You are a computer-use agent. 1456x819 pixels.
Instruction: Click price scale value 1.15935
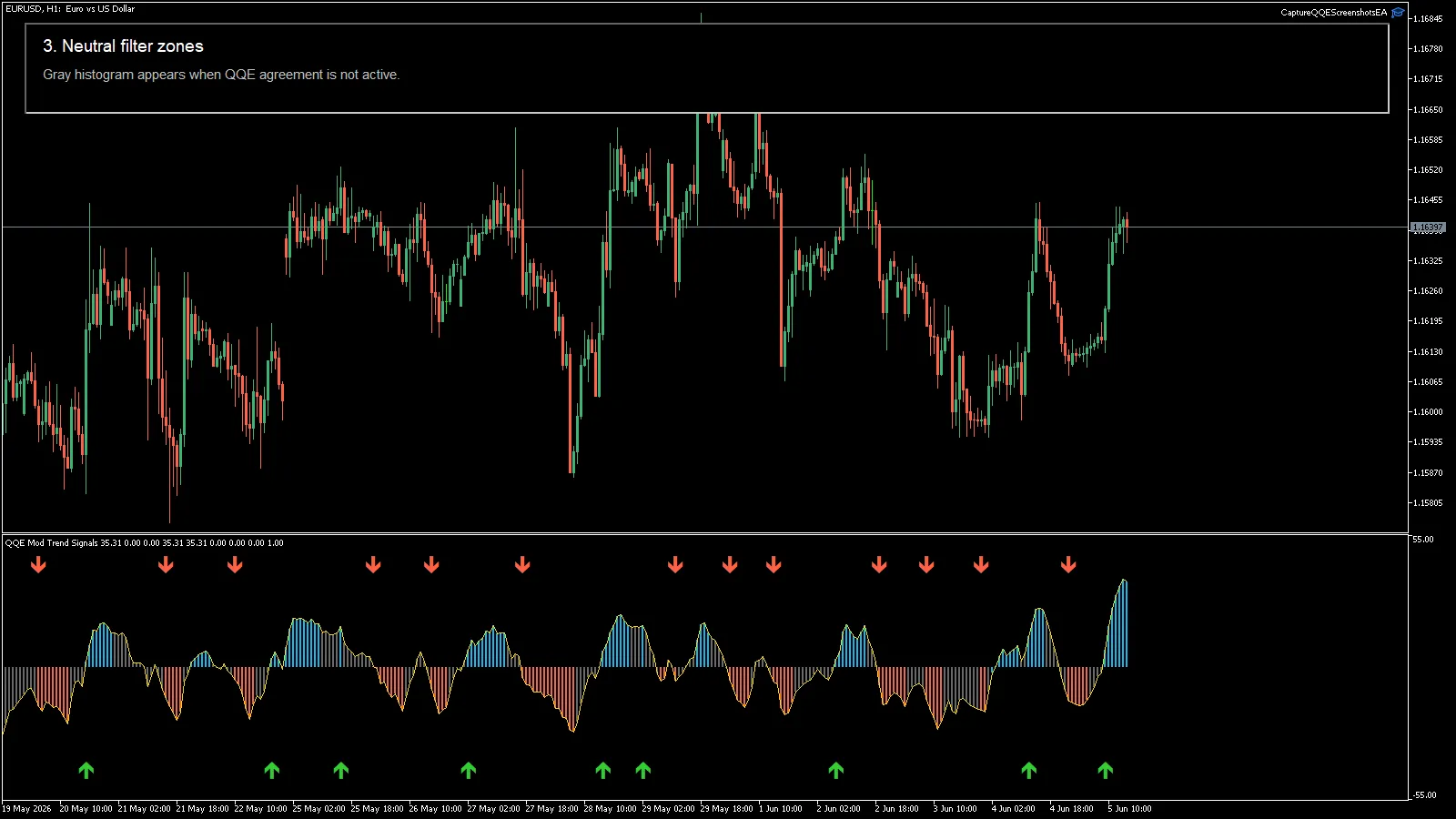coord(1428,442)
